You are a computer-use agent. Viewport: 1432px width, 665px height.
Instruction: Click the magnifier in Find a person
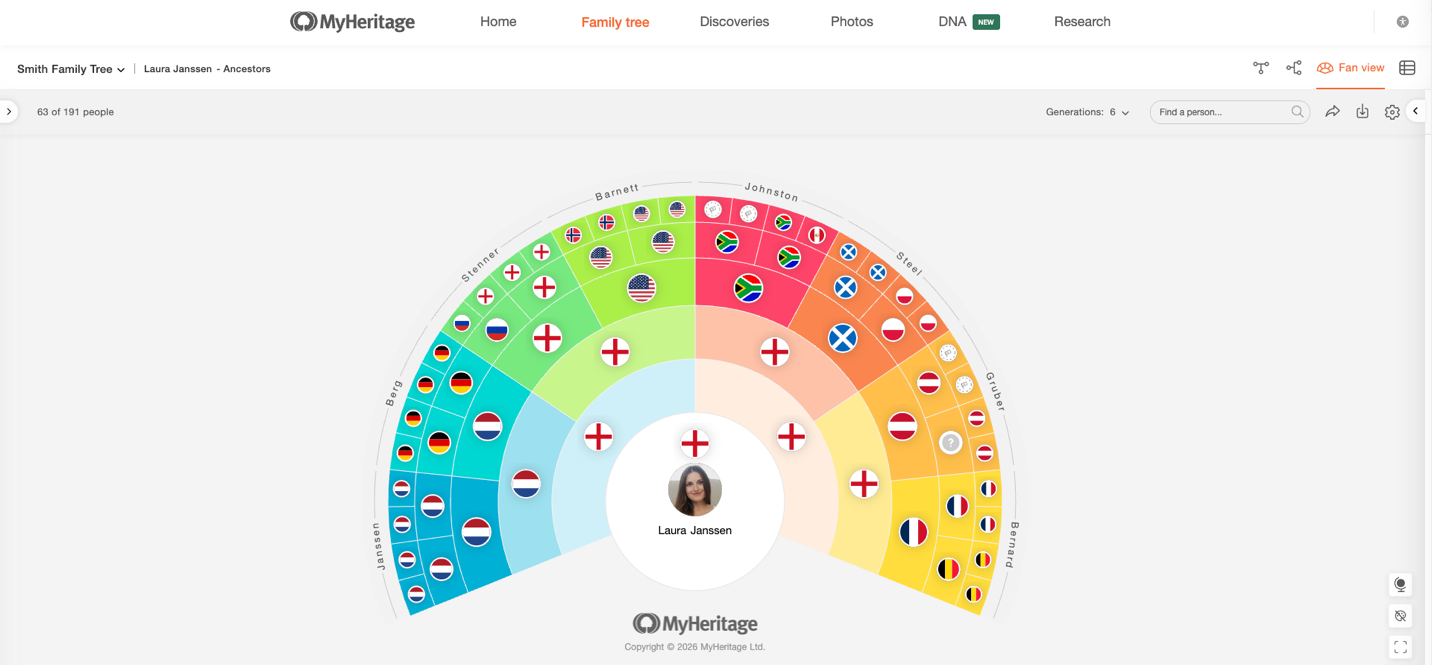pos(1297,112)
